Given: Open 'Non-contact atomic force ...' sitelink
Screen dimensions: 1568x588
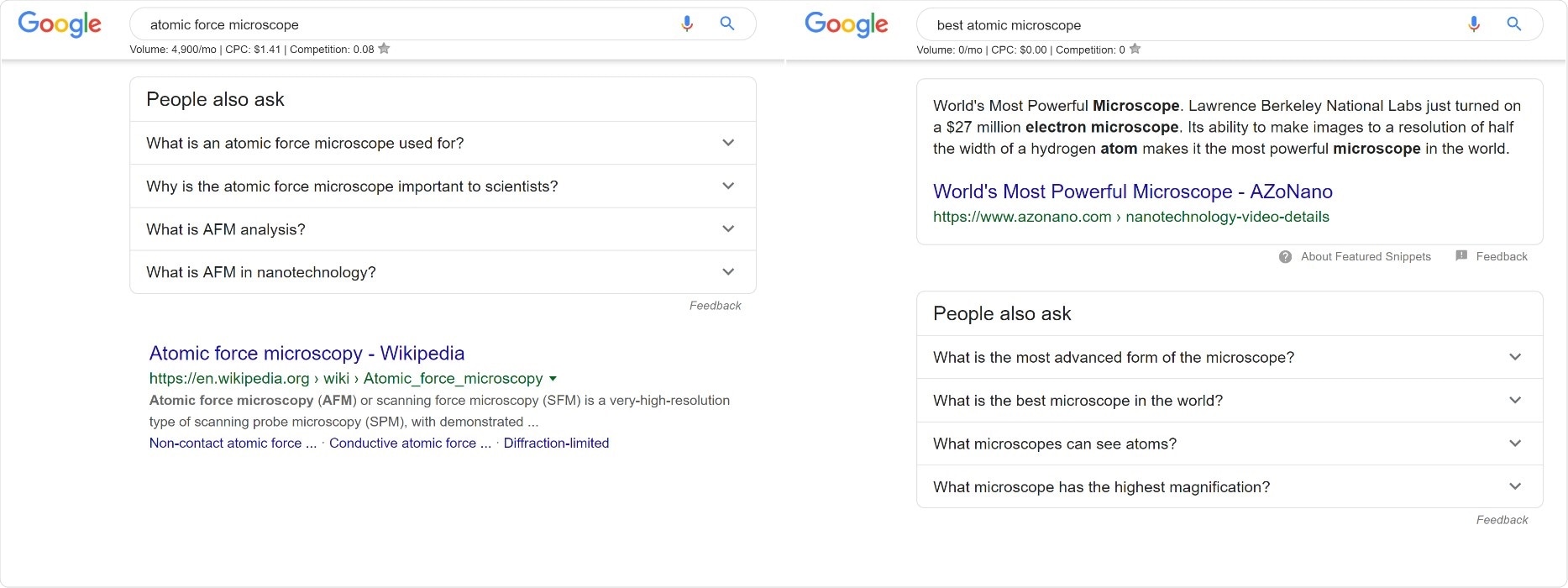Looking at the screenshot, I should click(x=233, y=443).
